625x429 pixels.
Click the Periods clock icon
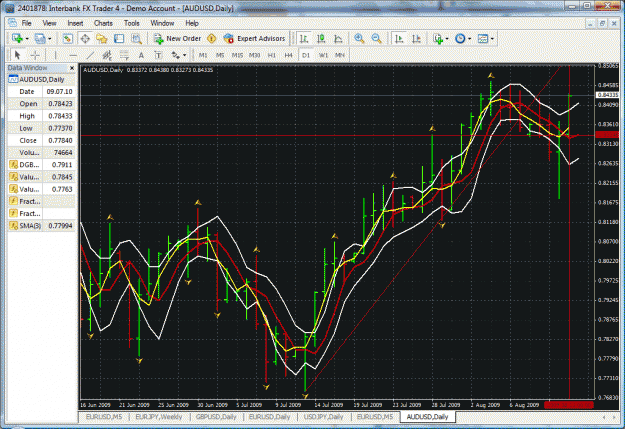460,39
